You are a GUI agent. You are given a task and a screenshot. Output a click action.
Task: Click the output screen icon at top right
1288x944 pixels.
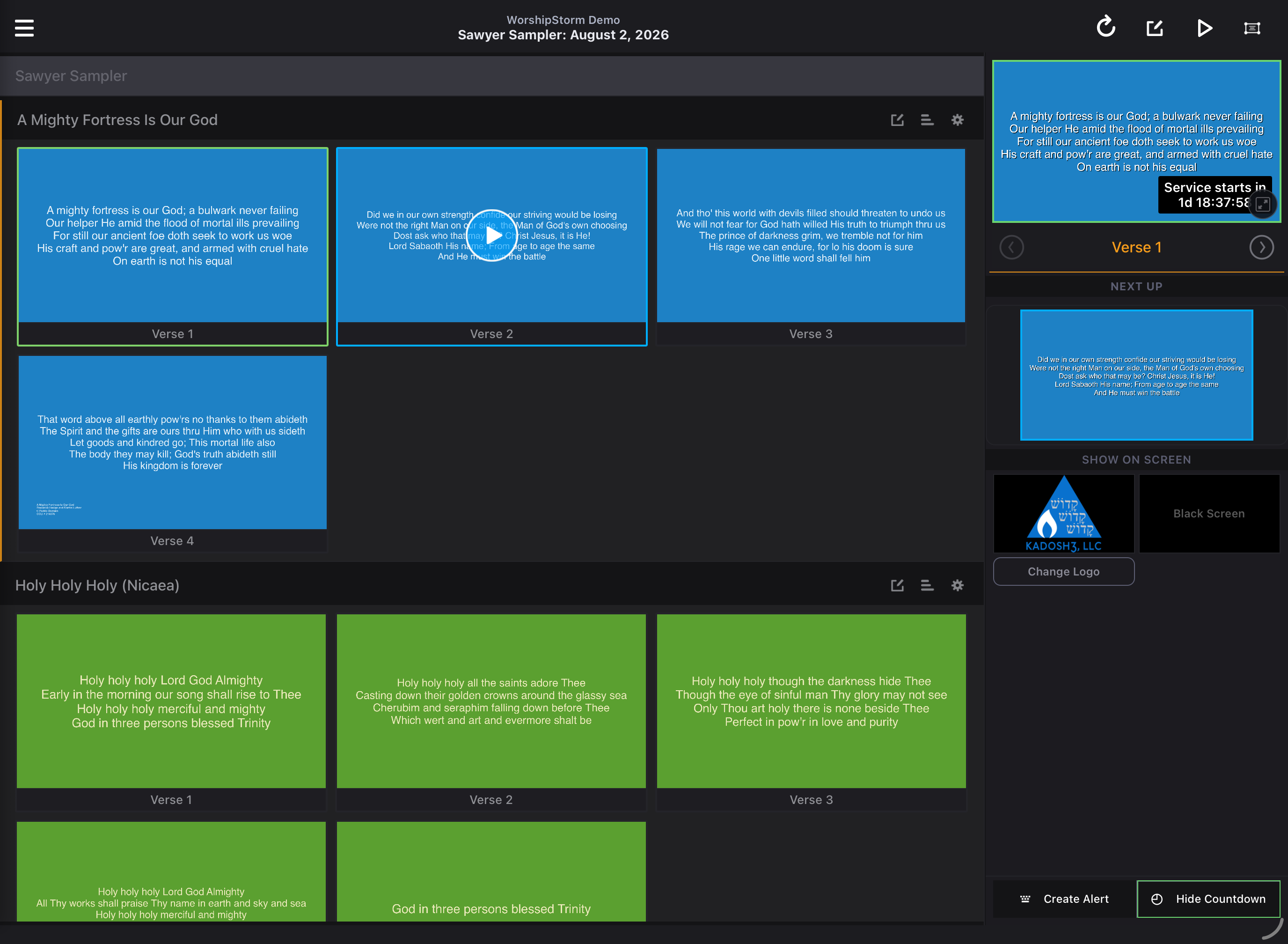(x=1252, y=28)
